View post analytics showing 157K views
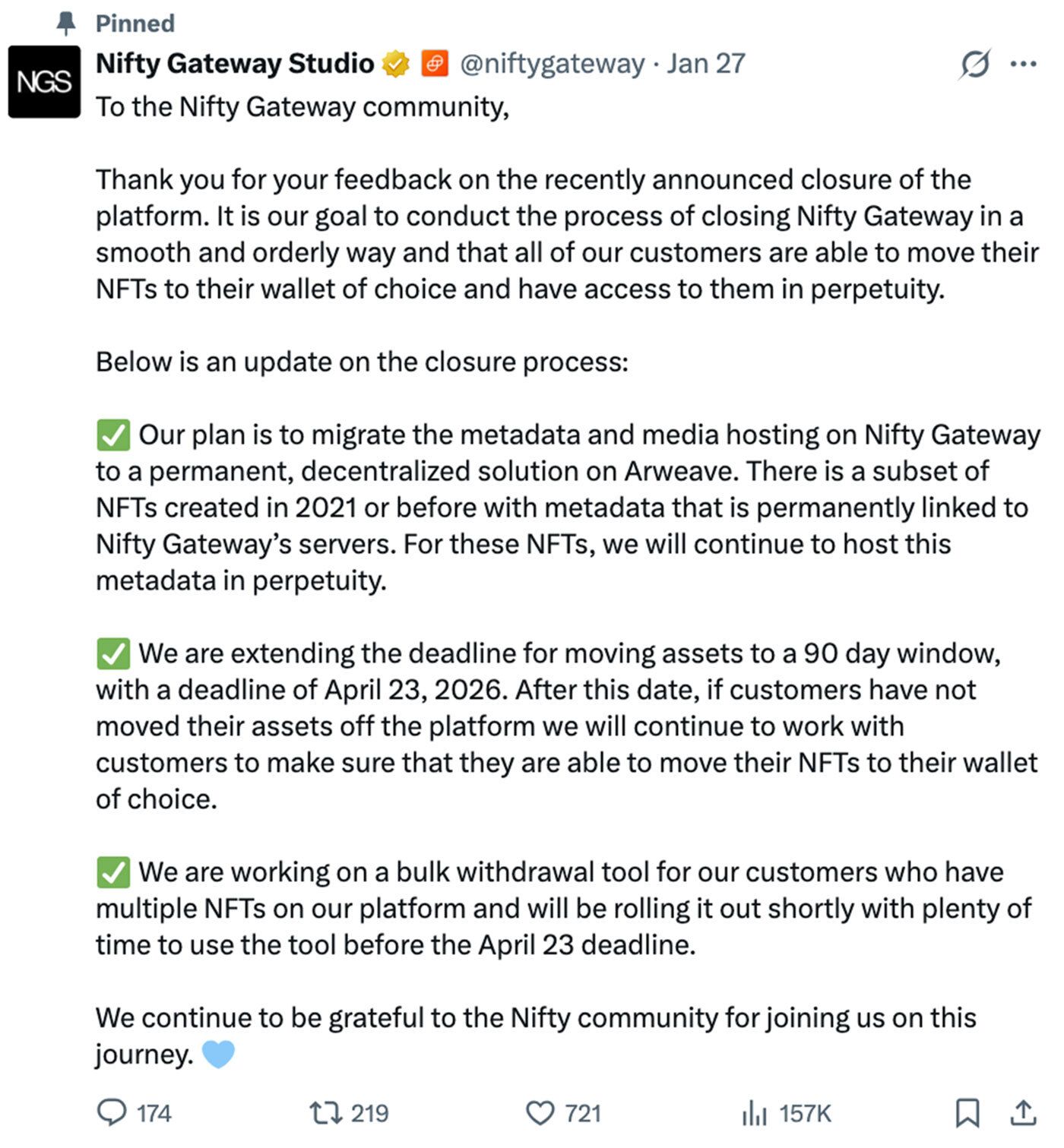The width and height of the screenshot is (1064, 1148). tap(787, 1113)
